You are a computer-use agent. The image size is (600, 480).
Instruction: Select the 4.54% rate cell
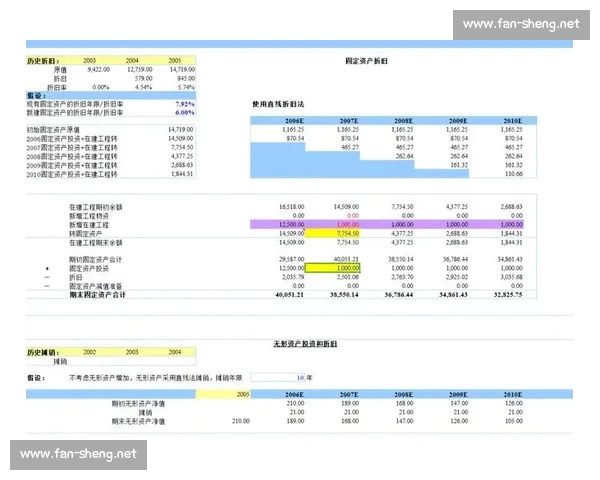tap(143, 87)
